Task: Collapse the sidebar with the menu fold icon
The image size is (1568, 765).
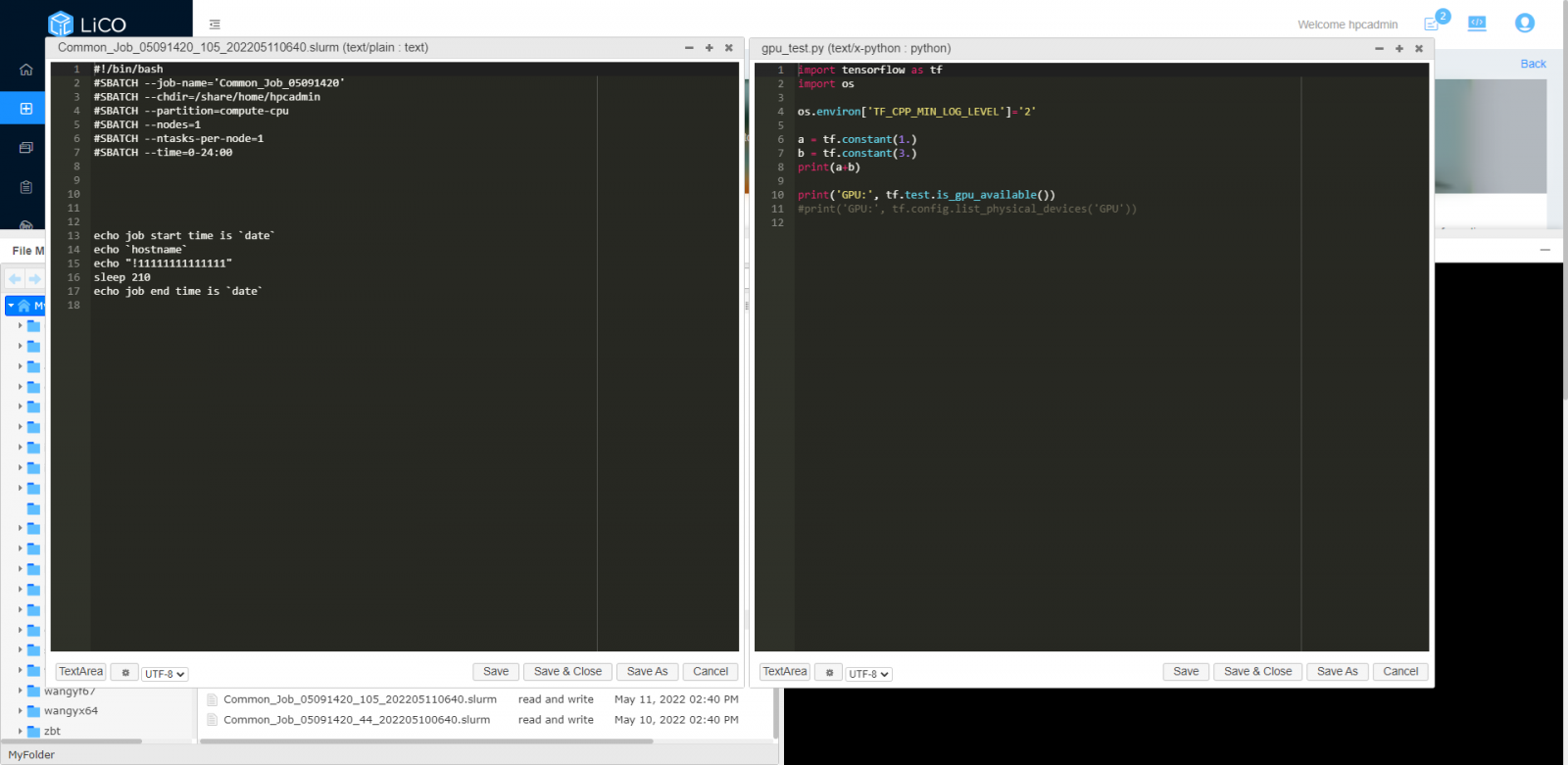Action: pyautogui.click(x=215, y=24)
